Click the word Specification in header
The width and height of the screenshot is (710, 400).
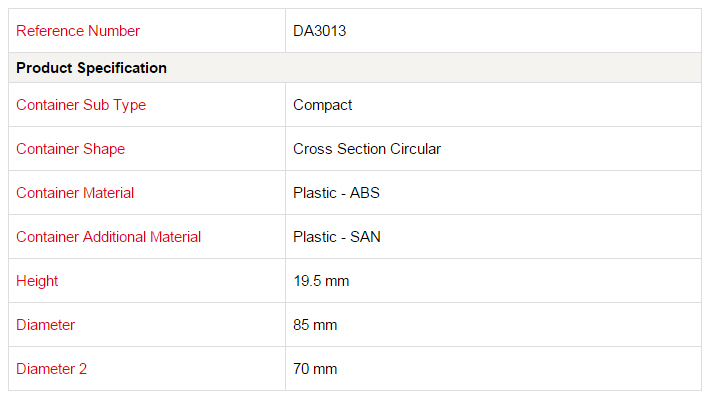(x=122, y=68)
